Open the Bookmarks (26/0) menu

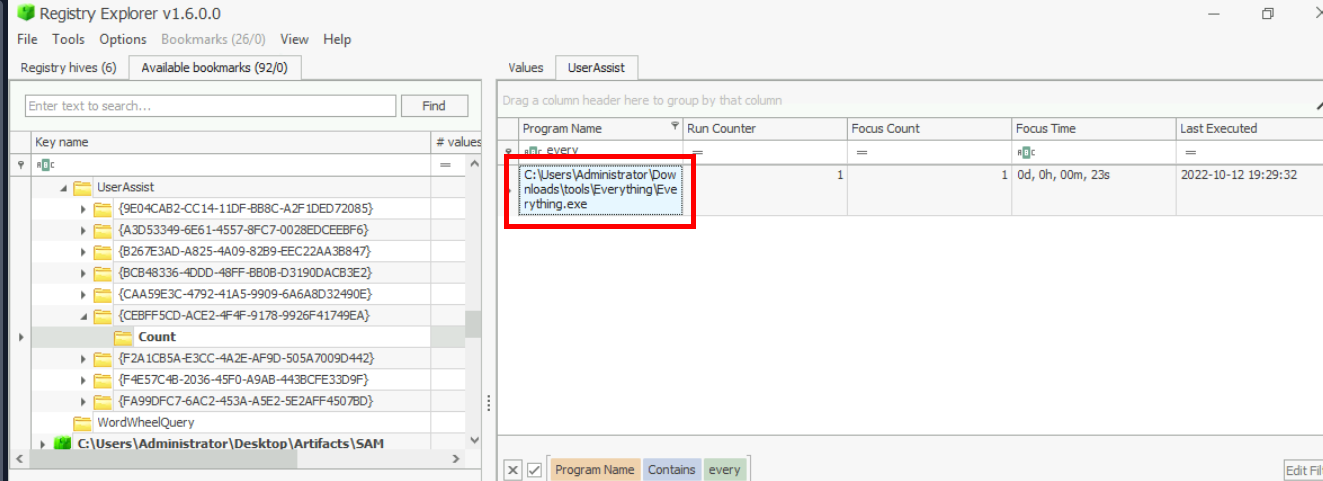tap(214, 39)
